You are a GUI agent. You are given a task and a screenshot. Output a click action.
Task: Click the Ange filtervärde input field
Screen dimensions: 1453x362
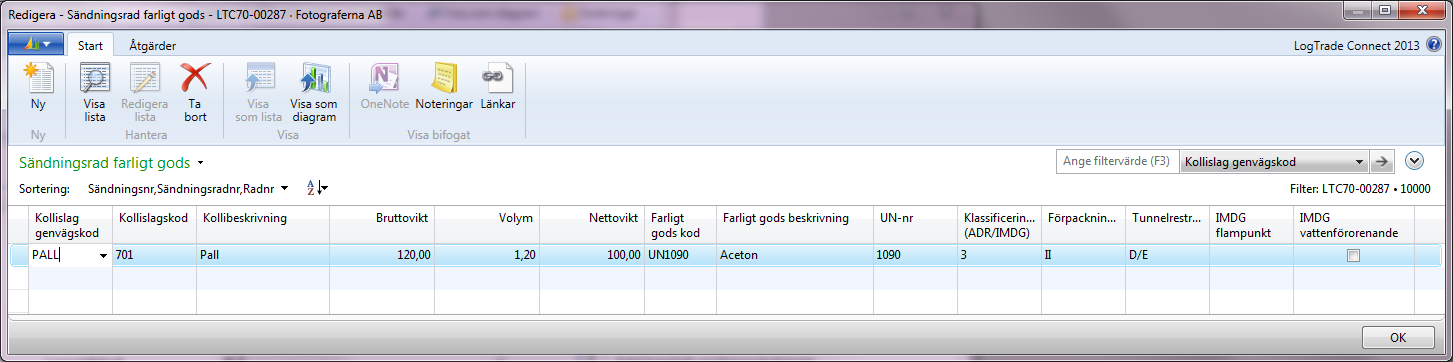pos(1117,162)
